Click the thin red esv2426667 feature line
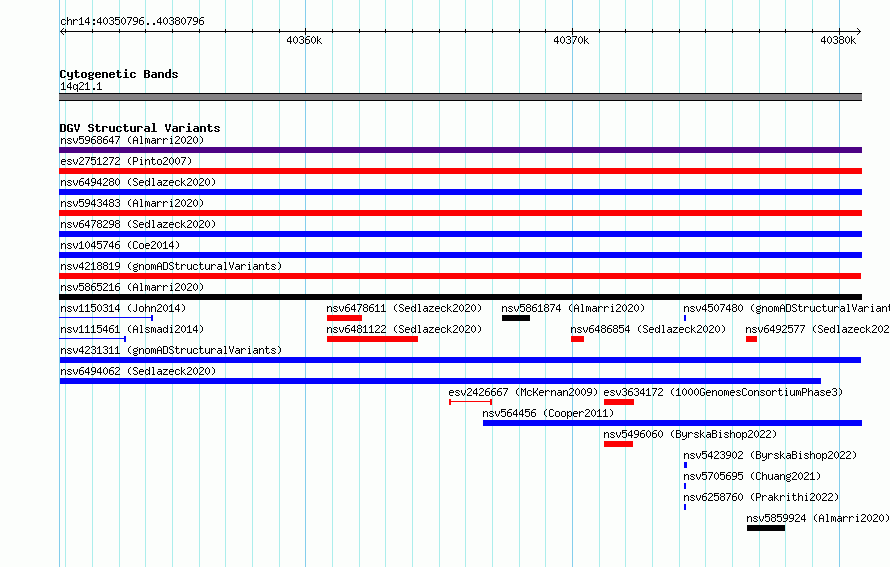Screen dimensions: 890x567 tap(471, 402)
